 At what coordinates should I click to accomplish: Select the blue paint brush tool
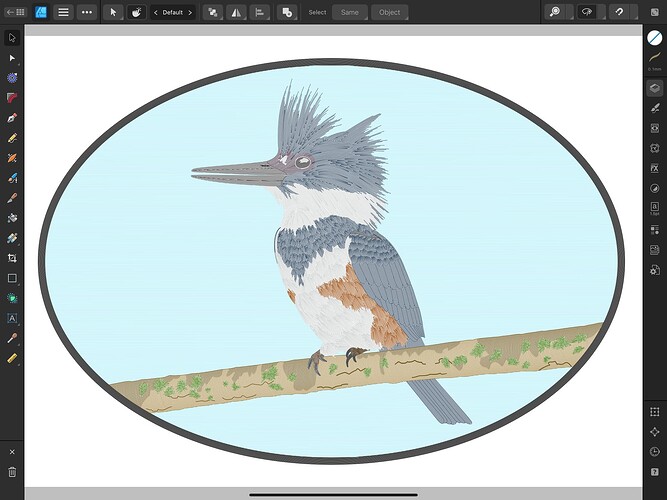coord(12,178)
